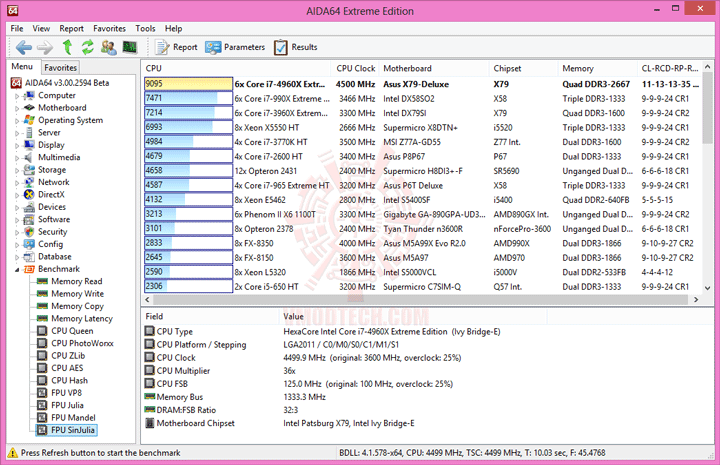Generate a report from the toolbar
Viewport: 720px width, 465px height.
pyautogui.click(x=176, y=47)
